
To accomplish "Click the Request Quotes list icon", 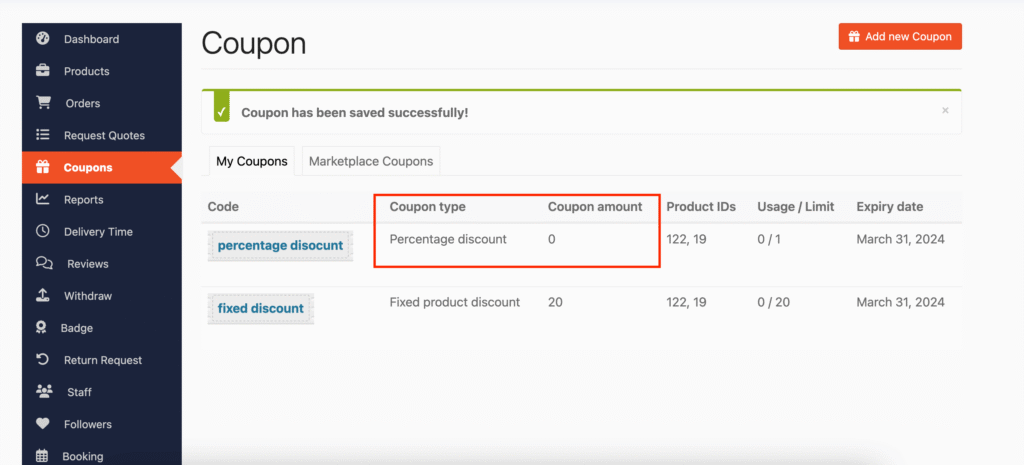I will coord(43,135).
